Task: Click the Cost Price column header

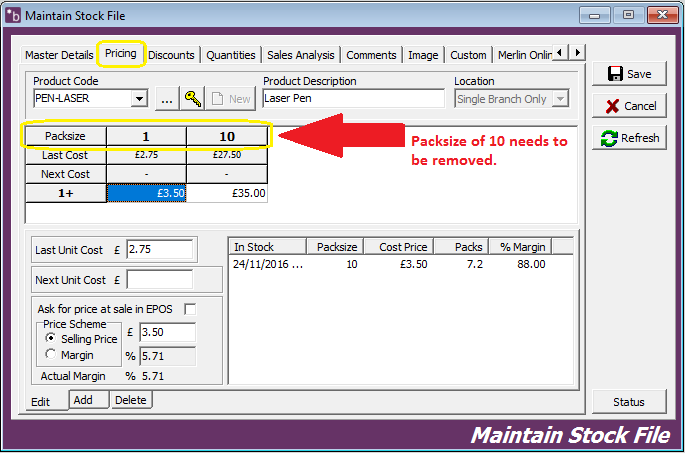Action: coord(399,247)
